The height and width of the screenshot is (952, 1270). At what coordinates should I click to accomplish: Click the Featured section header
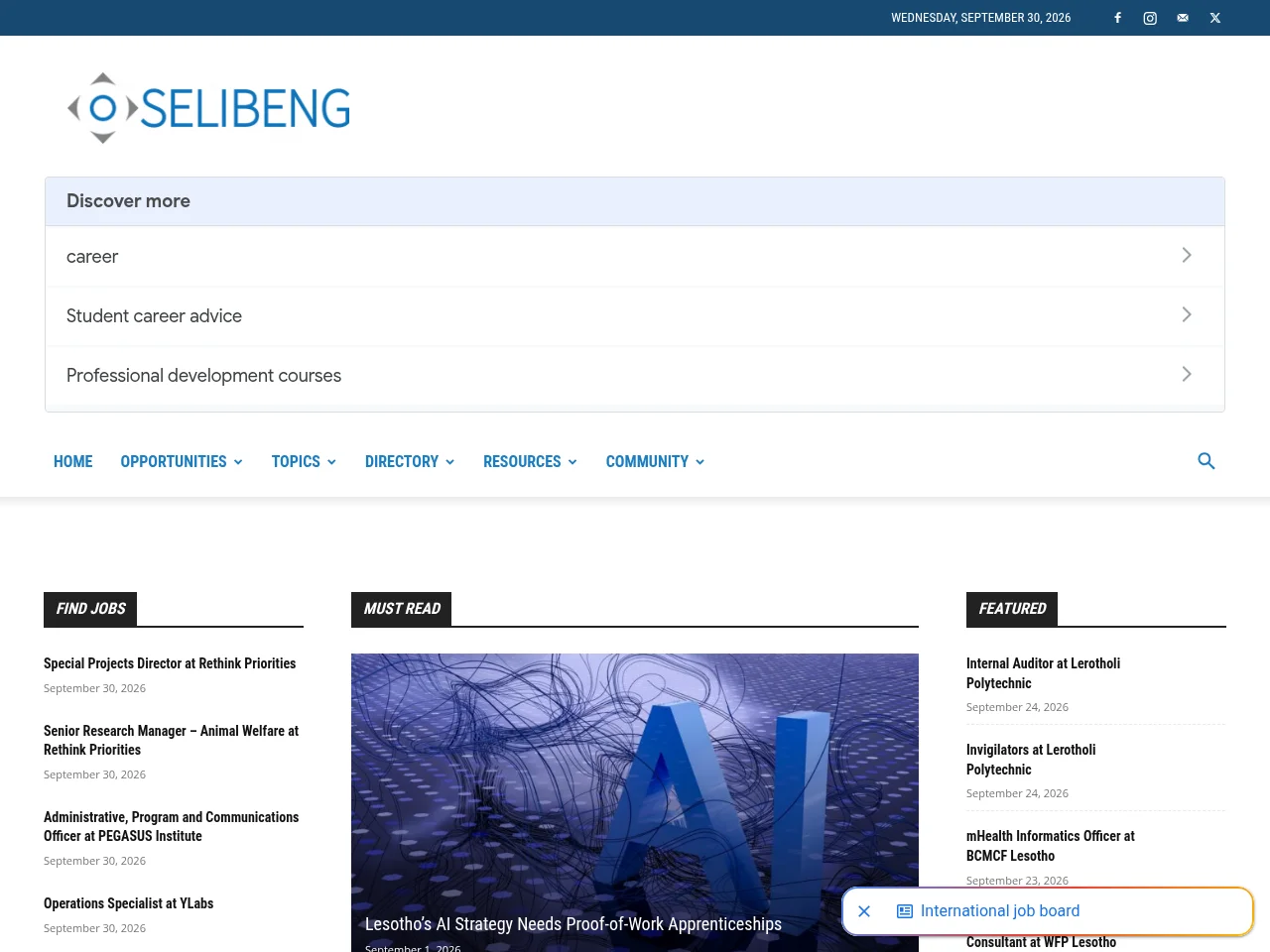click(x=1012, y=609)
